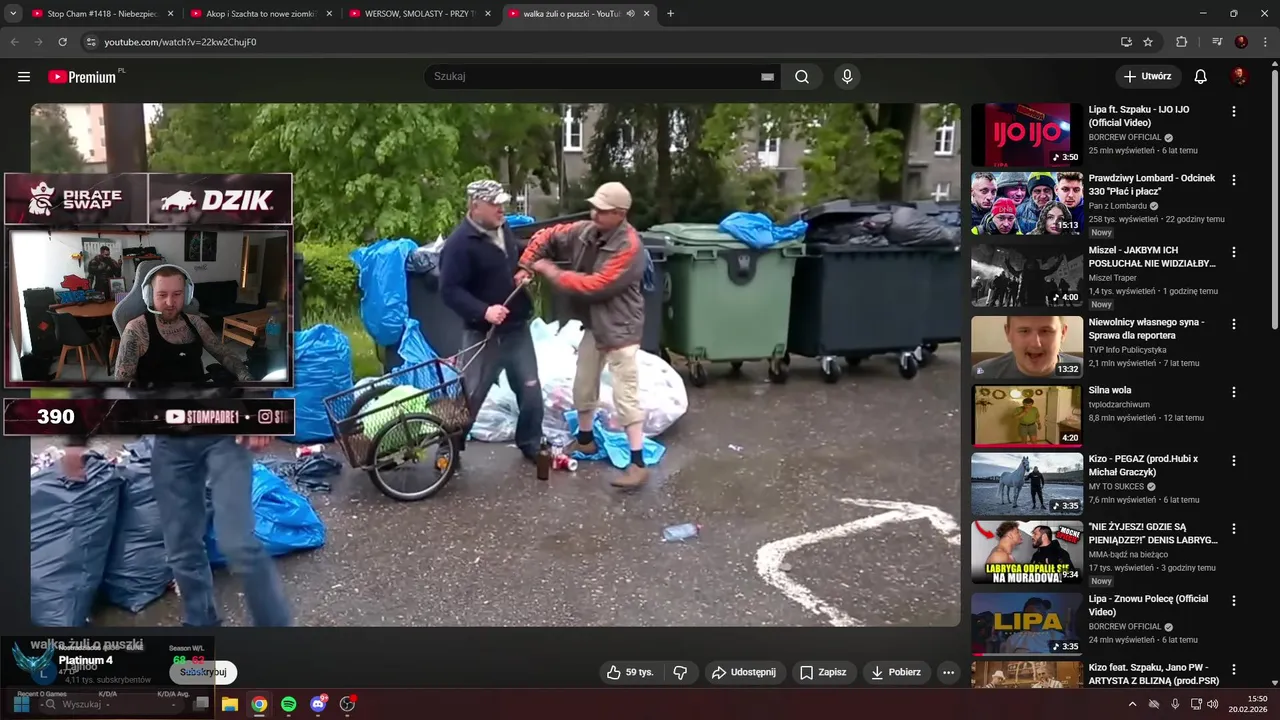
Task: Go back in browser history
Action: click(x=14, y=42)
